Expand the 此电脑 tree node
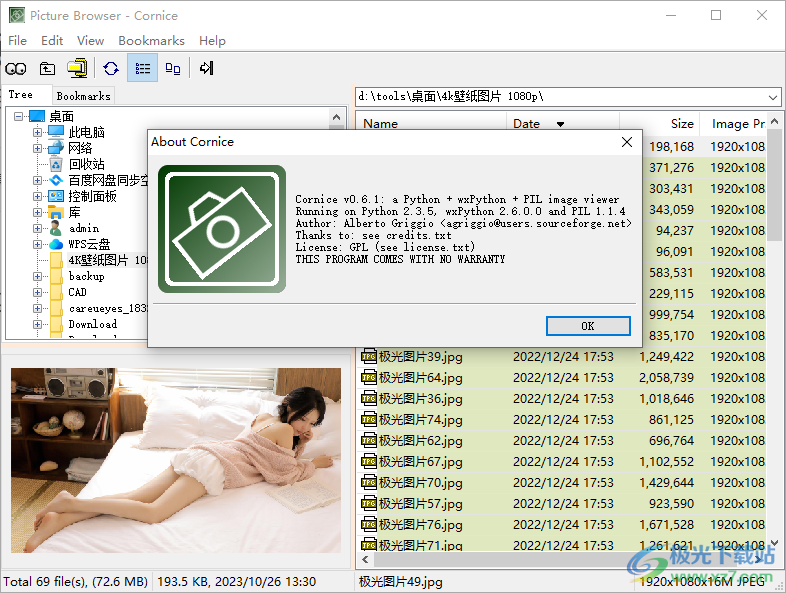This screenshot has width=786, height=593. [x=38, y=132]
